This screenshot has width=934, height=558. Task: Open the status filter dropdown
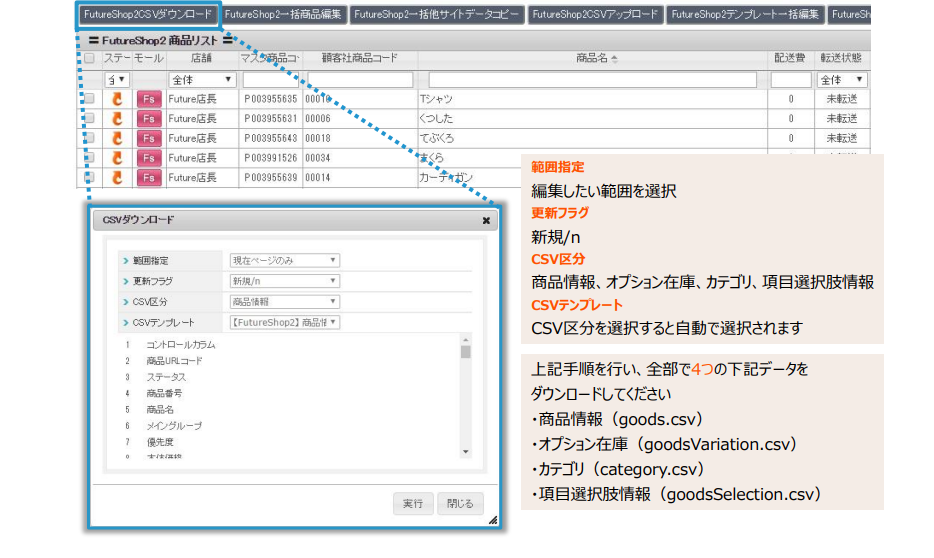pos(117,79)
